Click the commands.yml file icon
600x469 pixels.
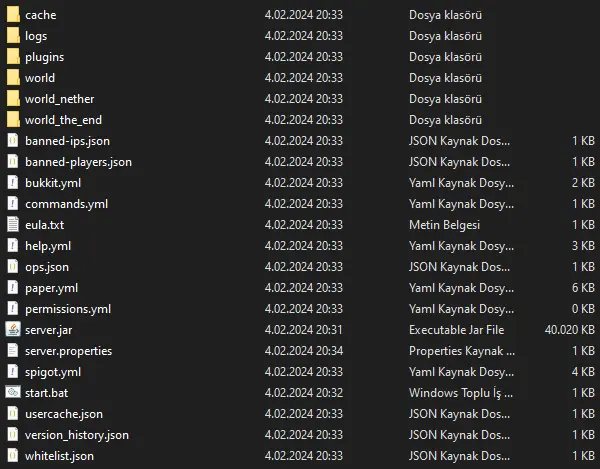[13, 204]
